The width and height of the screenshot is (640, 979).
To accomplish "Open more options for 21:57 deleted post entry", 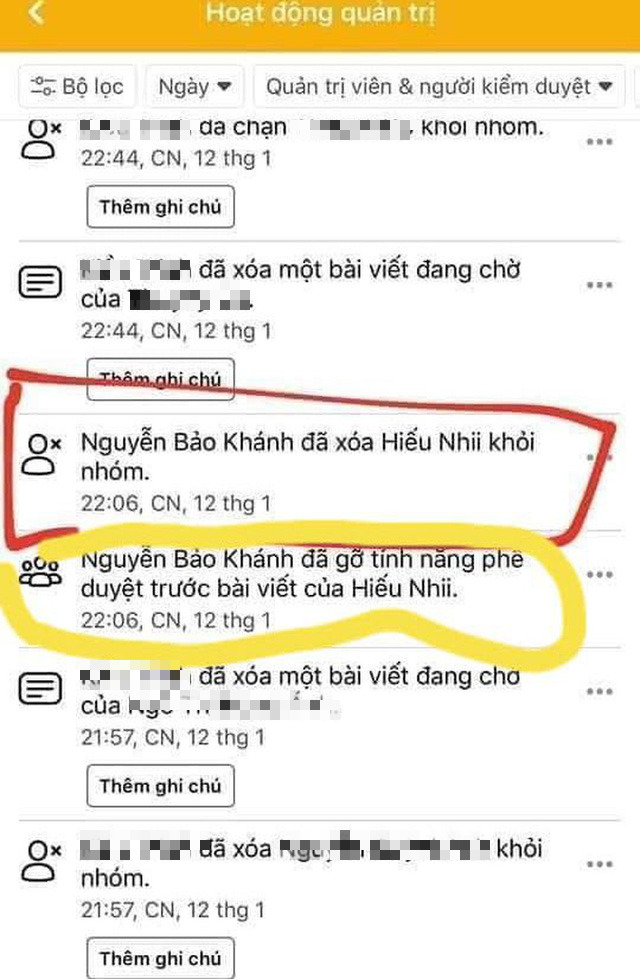I will pyautogui.click(x=599, y=691).
